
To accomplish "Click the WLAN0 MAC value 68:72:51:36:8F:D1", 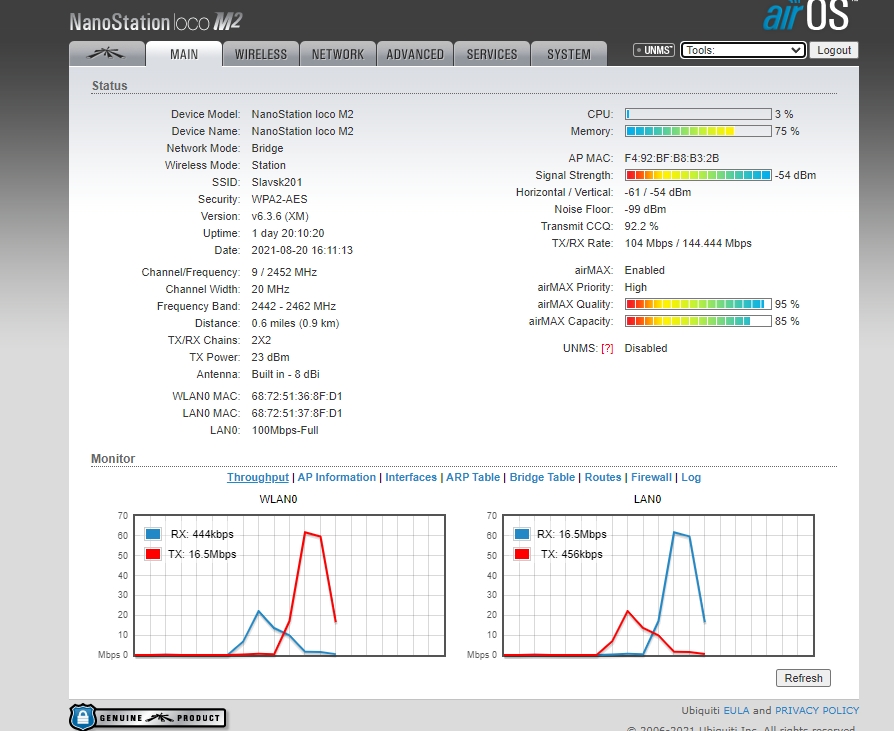I will (296, 396).
